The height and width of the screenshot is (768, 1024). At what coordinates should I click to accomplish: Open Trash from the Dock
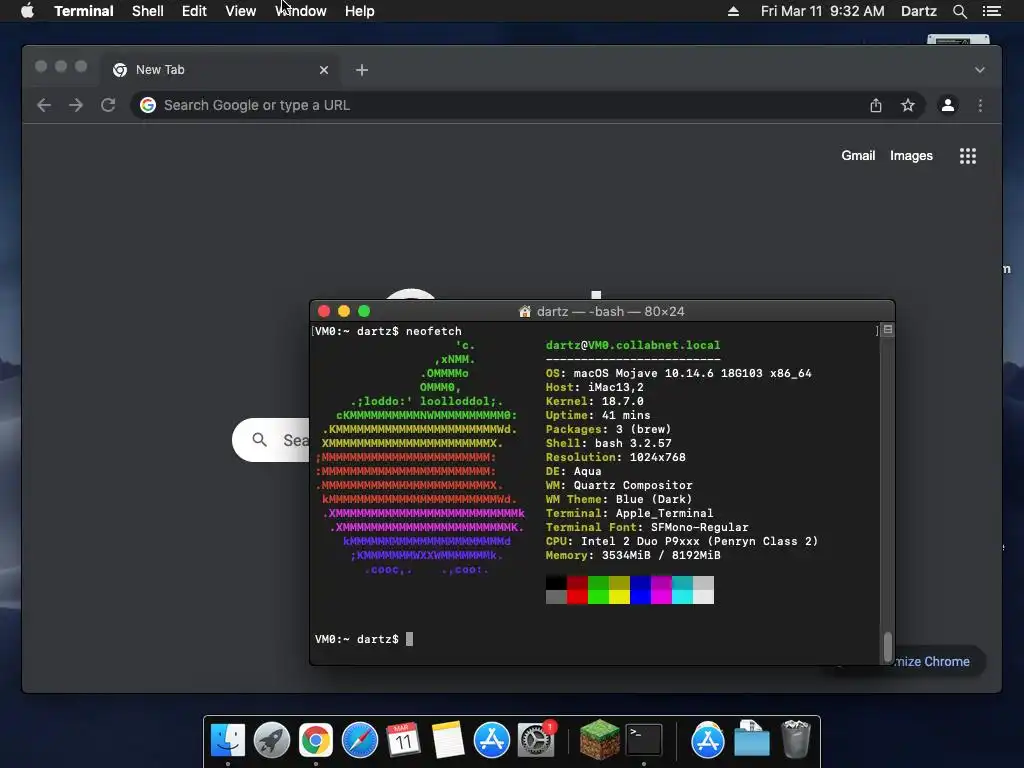pyautogui.click(x=795, y=739)
